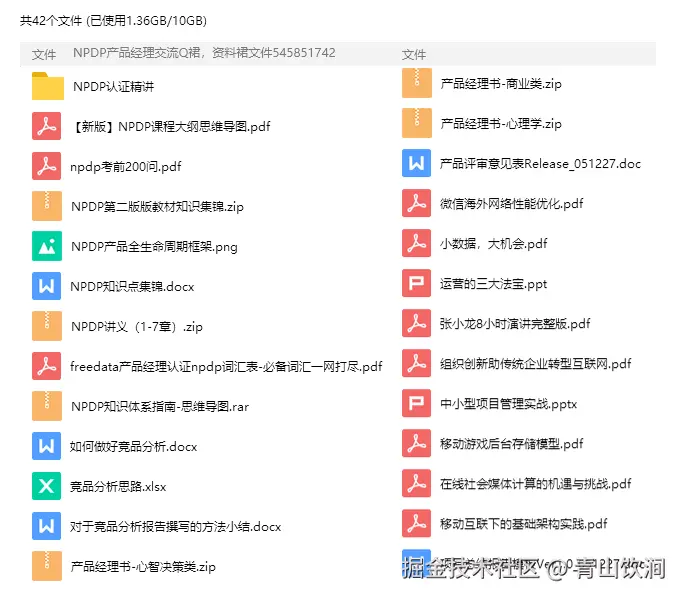Click PDF icon for 移动游戏后台存储模型.pdf
The height and width of the screenshot is (599, 684).
click(x=417, y=443)
